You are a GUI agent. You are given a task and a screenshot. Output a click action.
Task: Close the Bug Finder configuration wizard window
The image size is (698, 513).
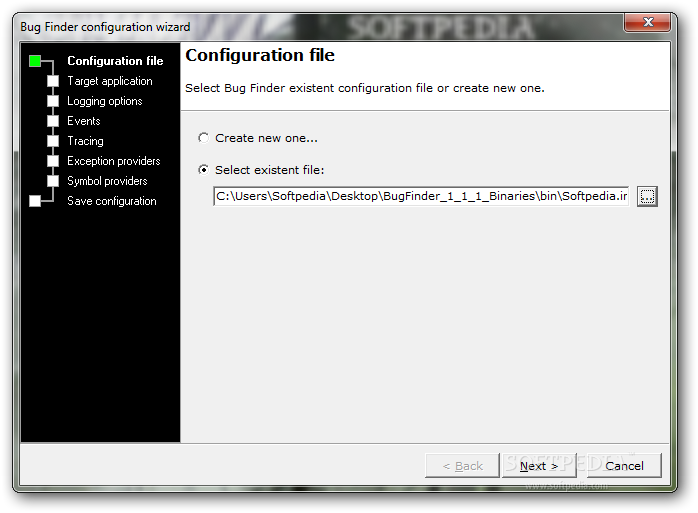pos(648,22)
